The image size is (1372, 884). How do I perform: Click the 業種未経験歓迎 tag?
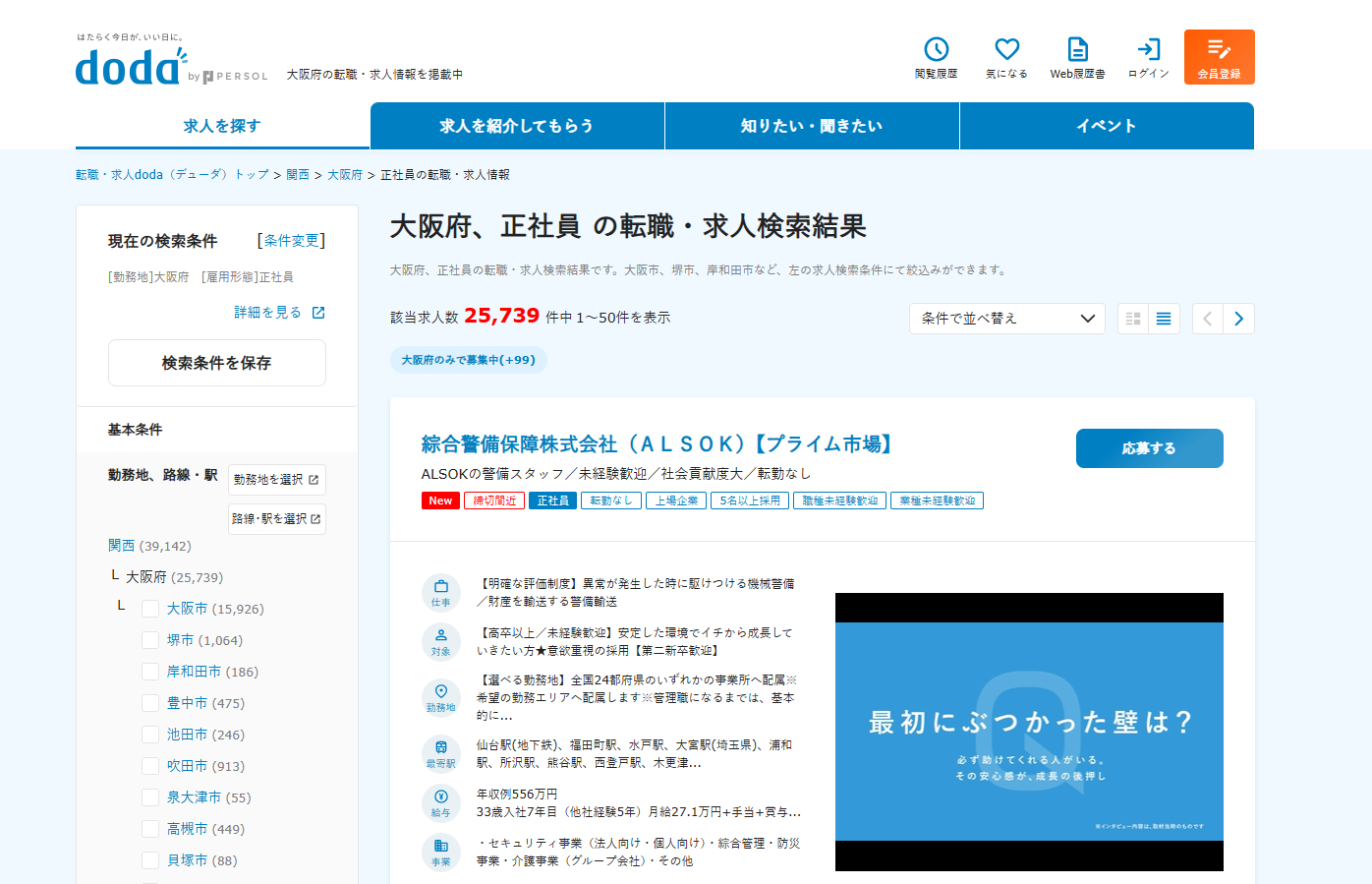[x=938, y=501]
